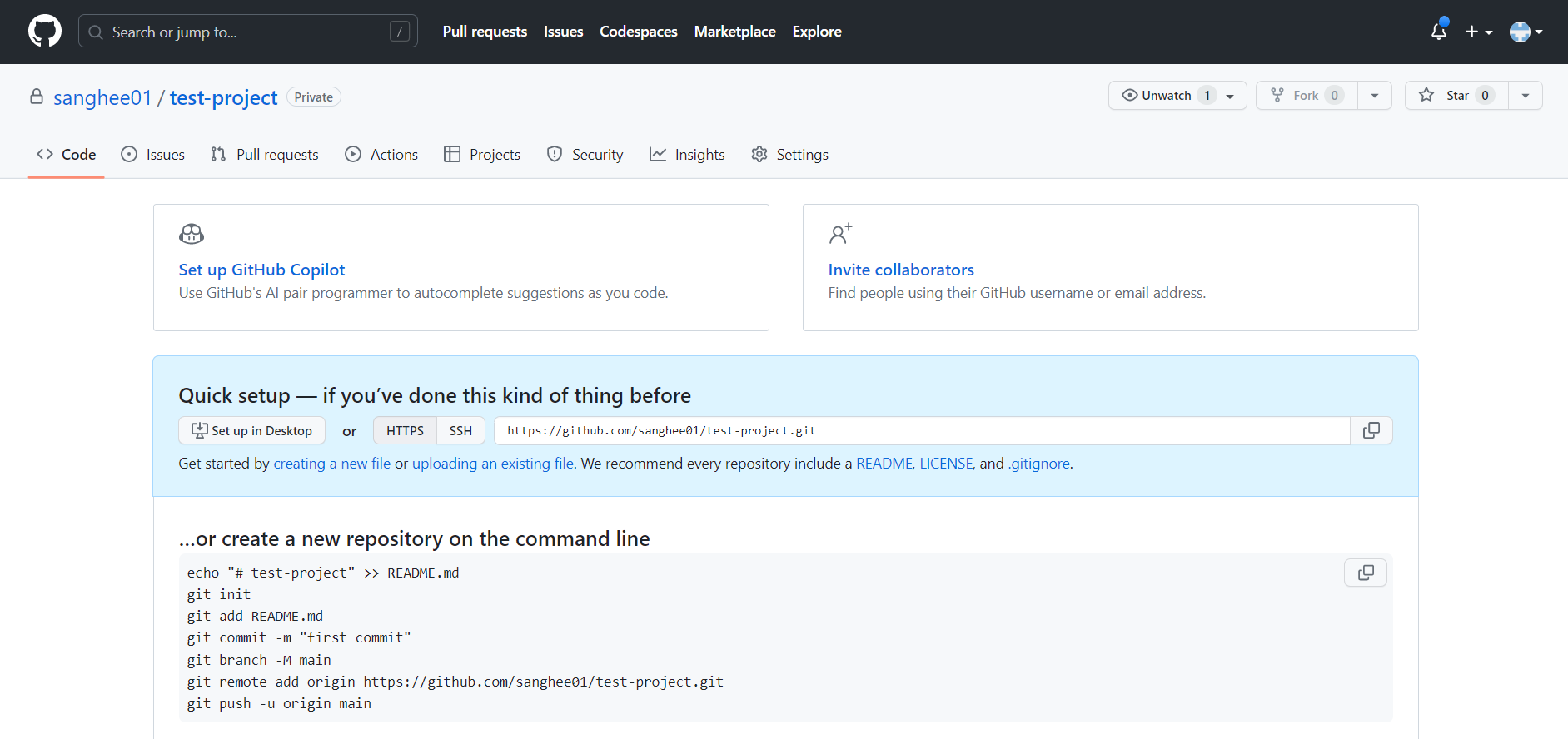The height and width of the screenshot is (739, 1568).
Task: Open the LICENSE link
Action: [x=946, y=464]
